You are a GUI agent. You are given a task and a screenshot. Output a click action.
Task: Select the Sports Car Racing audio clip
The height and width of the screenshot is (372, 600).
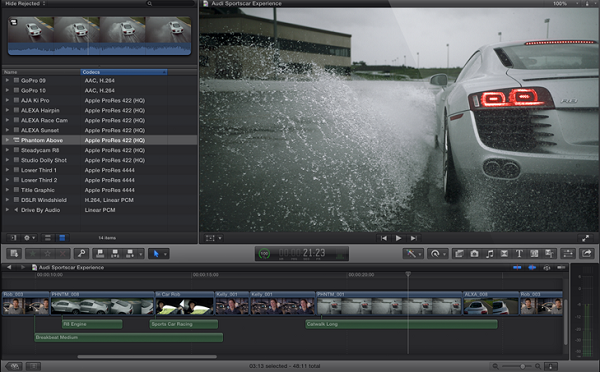coord(184,325)
